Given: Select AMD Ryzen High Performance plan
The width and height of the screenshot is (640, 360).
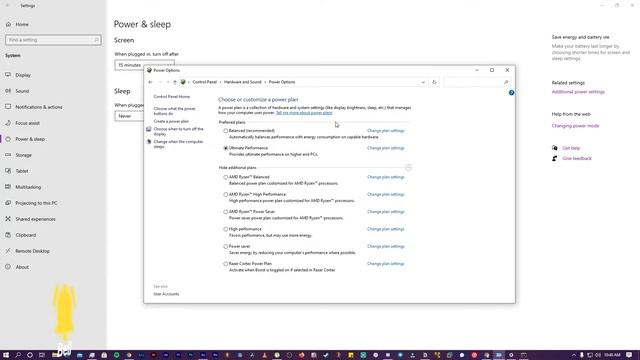Looking at the screenshot, I should point(225,195).
